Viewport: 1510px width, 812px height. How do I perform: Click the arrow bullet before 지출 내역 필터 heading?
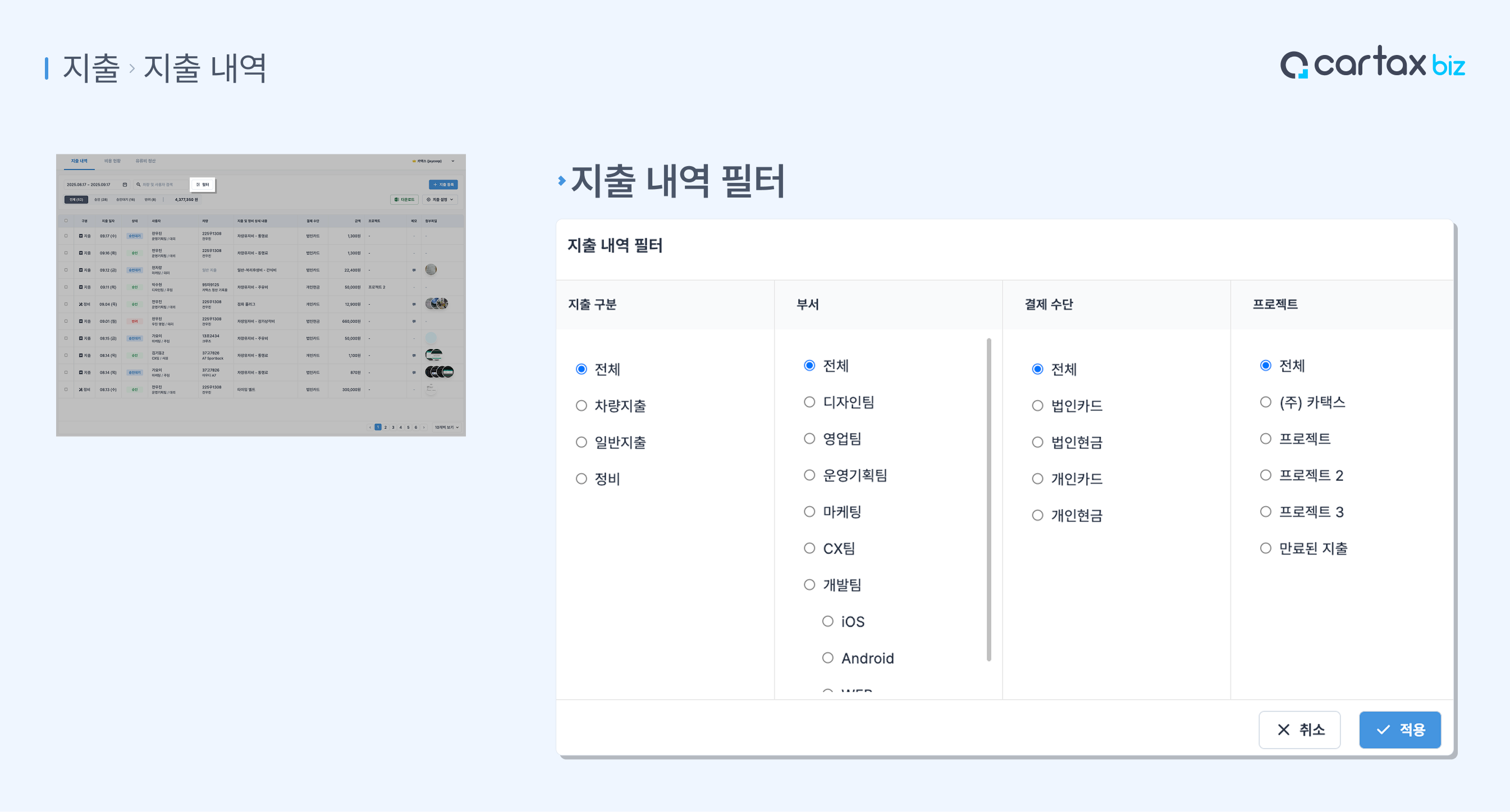(x=561, y=181)
